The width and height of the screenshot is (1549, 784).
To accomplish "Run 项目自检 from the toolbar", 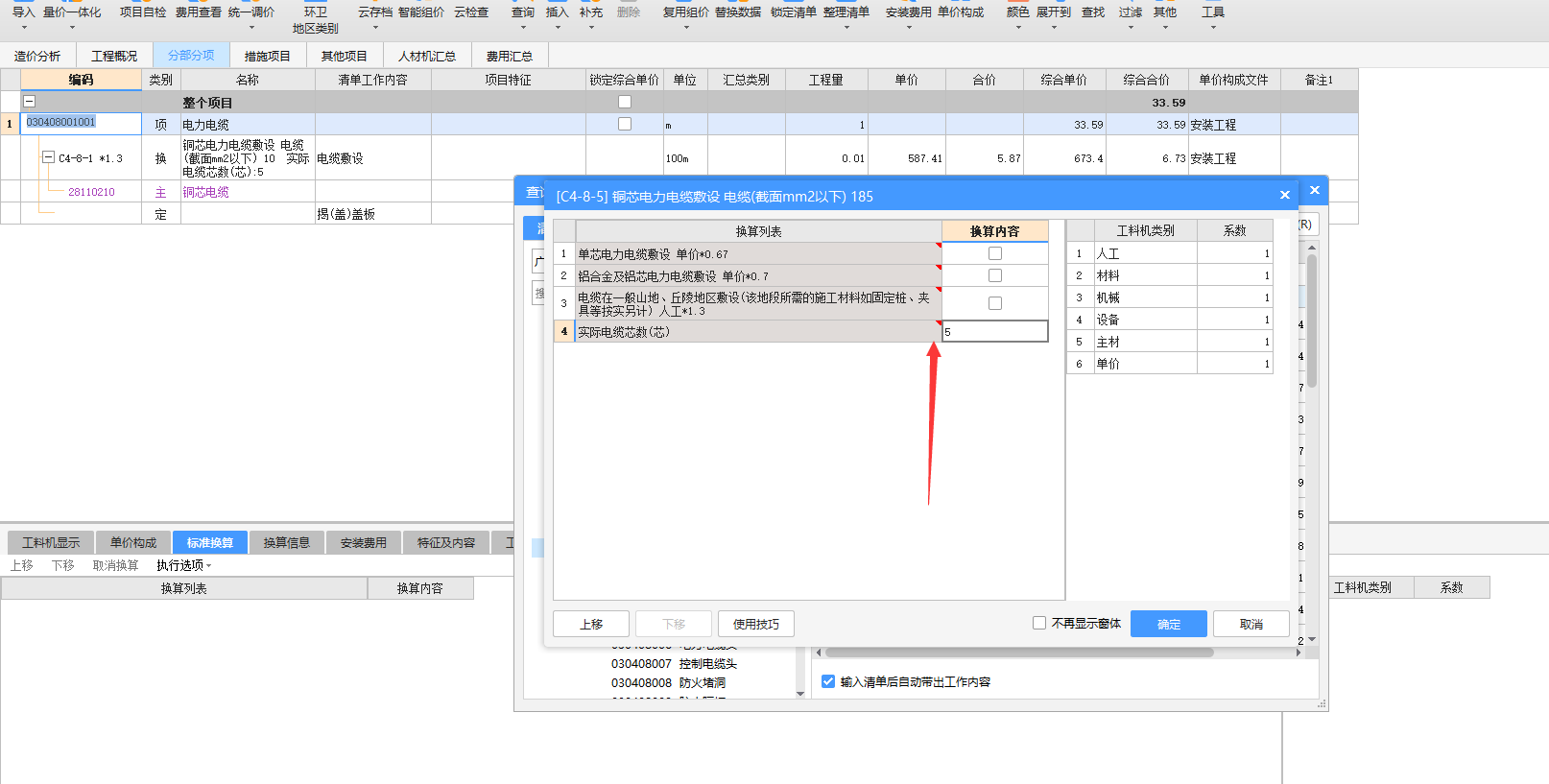I will pyautogui.click(x=143, y=12).
